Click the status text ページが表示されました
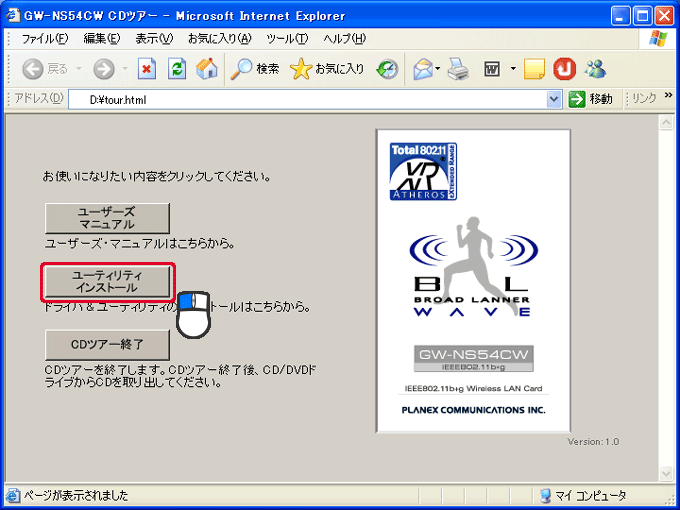 76,495
